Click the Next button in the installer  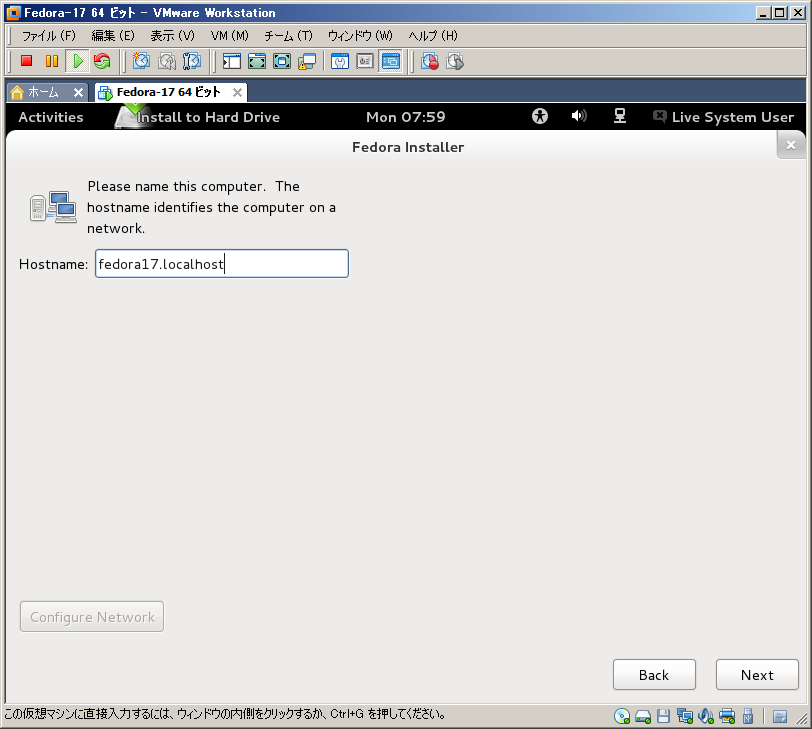[757, 675]
